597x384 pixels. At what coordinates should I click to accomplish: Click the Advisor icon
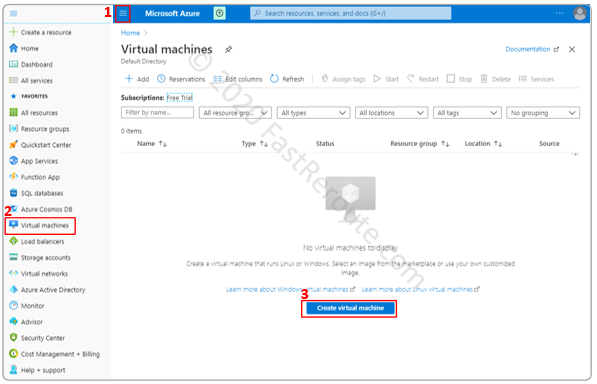13,322
